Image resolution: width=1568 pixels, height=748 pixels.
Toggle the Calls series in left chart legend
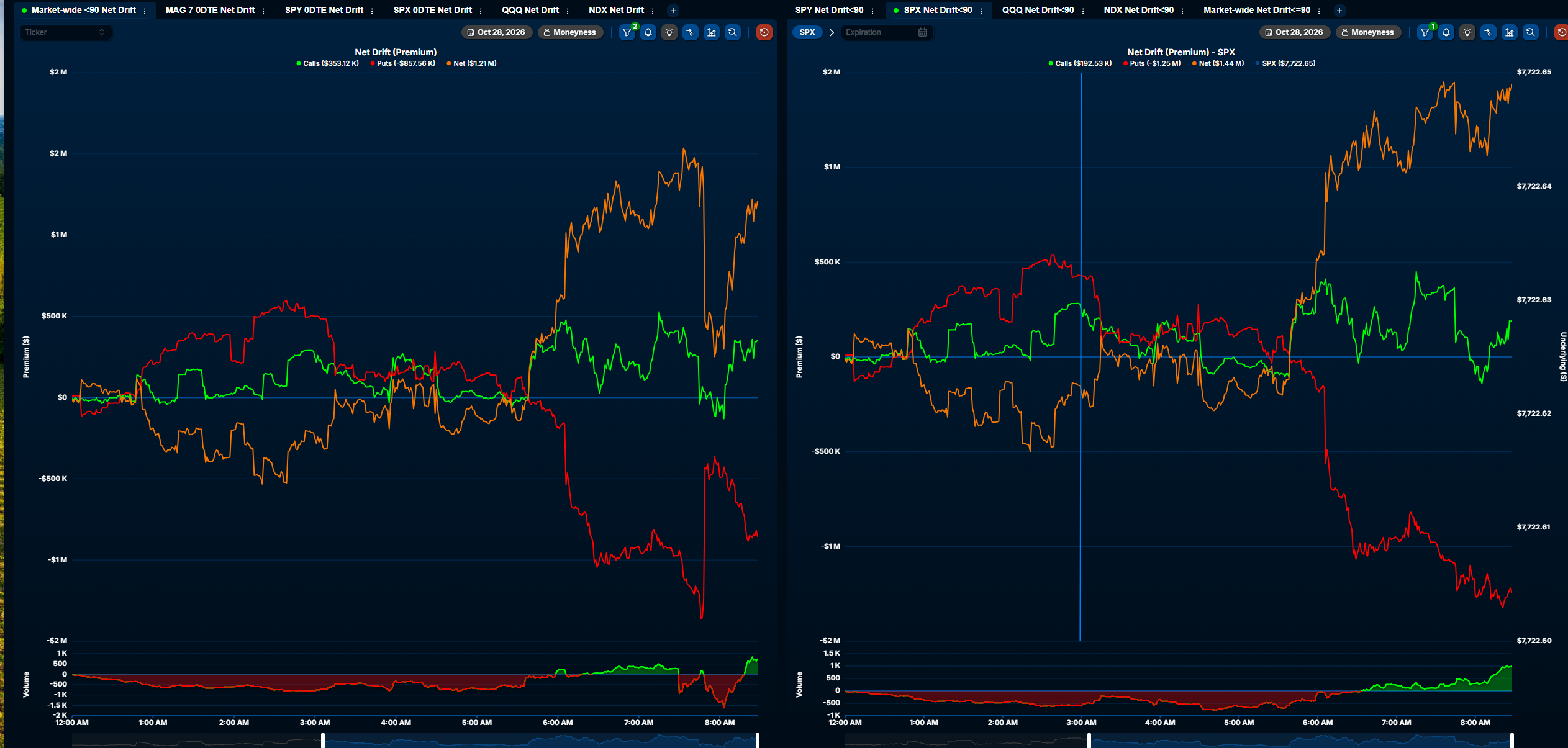click(x=328, y=63)
